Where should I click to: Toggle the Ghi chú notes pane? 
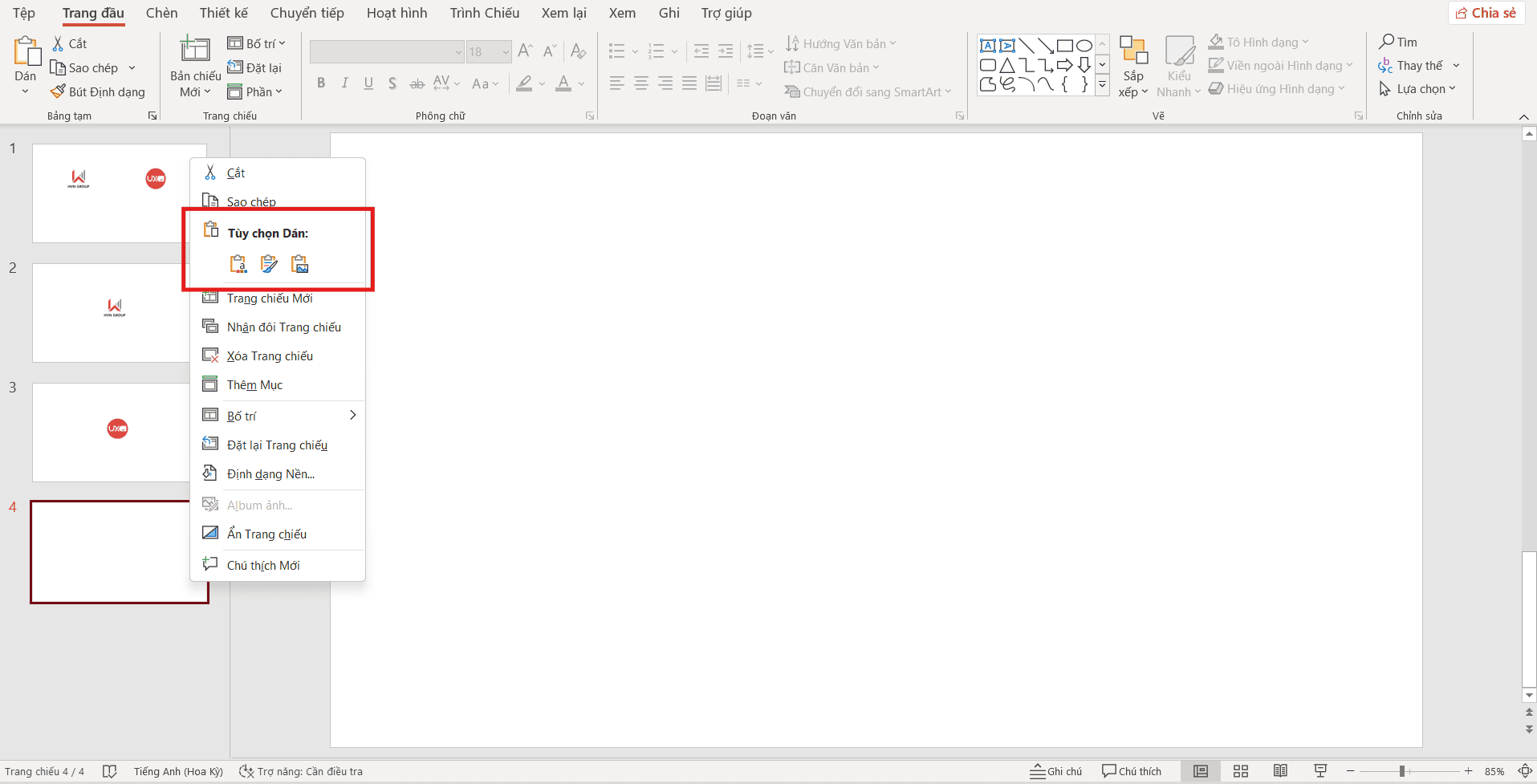click(x=1056, y=771)
